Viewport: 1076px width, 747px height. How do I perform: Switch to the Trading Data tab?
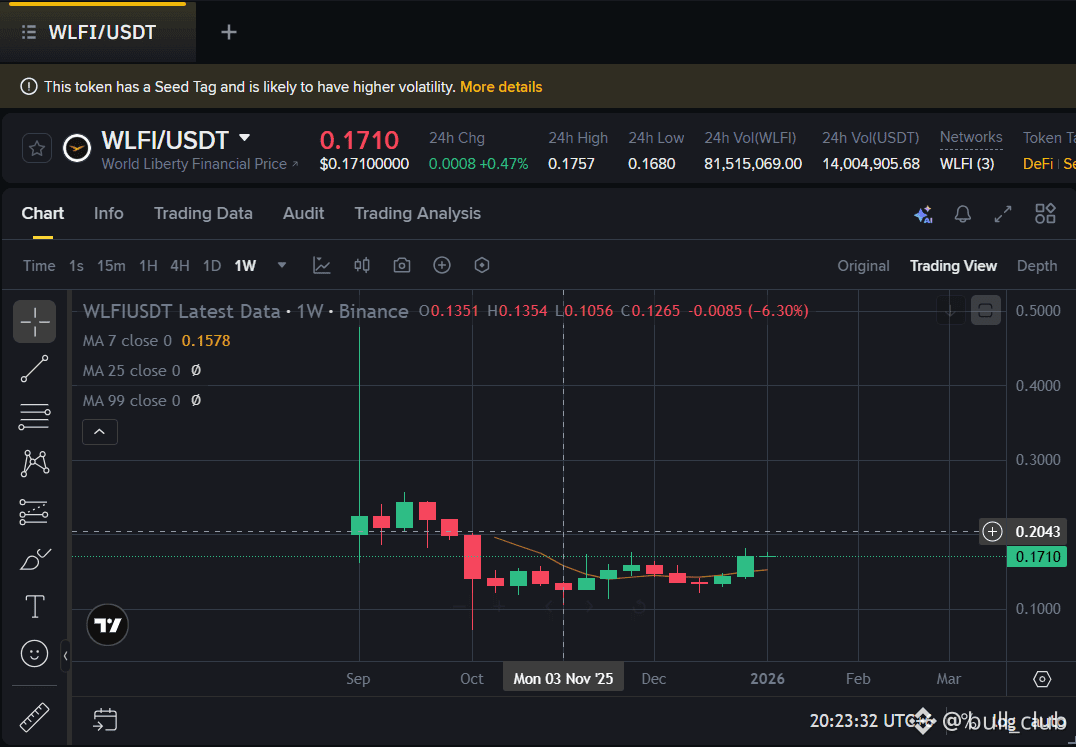coord(203,214)
